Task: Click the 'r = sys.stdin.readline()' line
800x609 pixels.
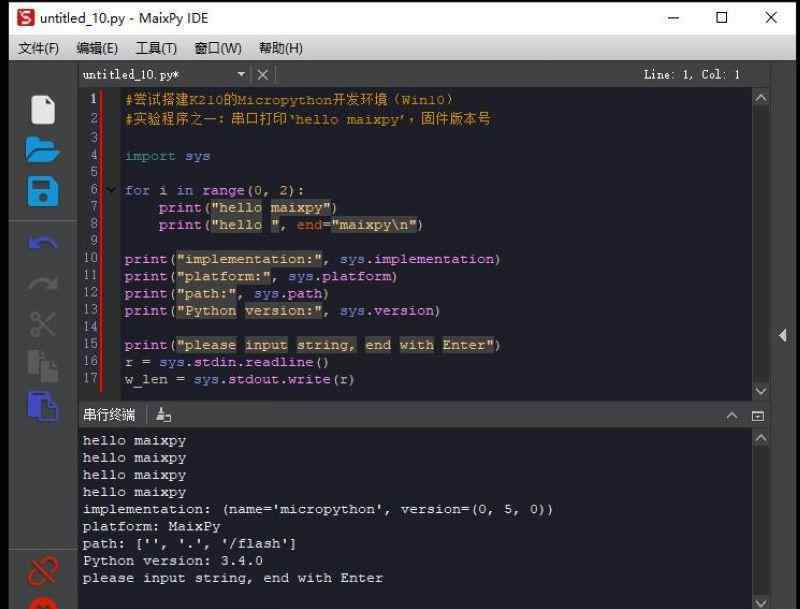Action: pyautogui.click(x=227, y=362)
